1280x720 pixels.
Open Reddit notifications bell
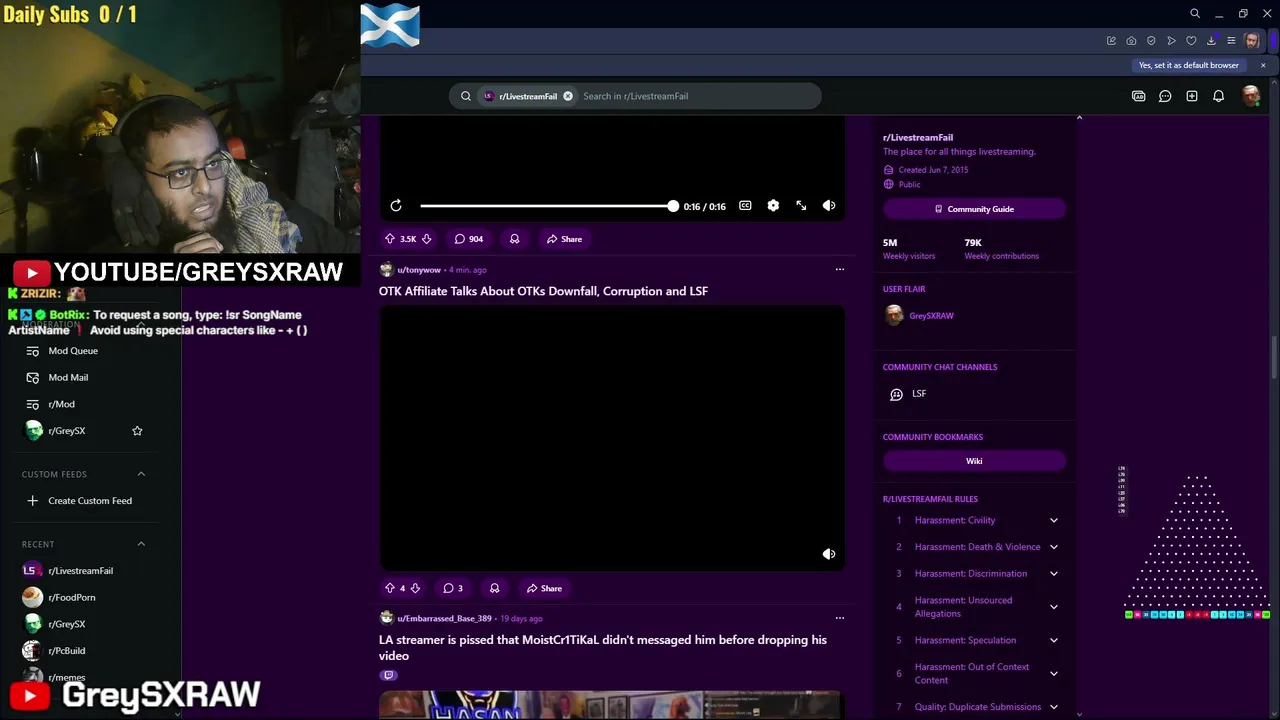[x=1218, y=96]
